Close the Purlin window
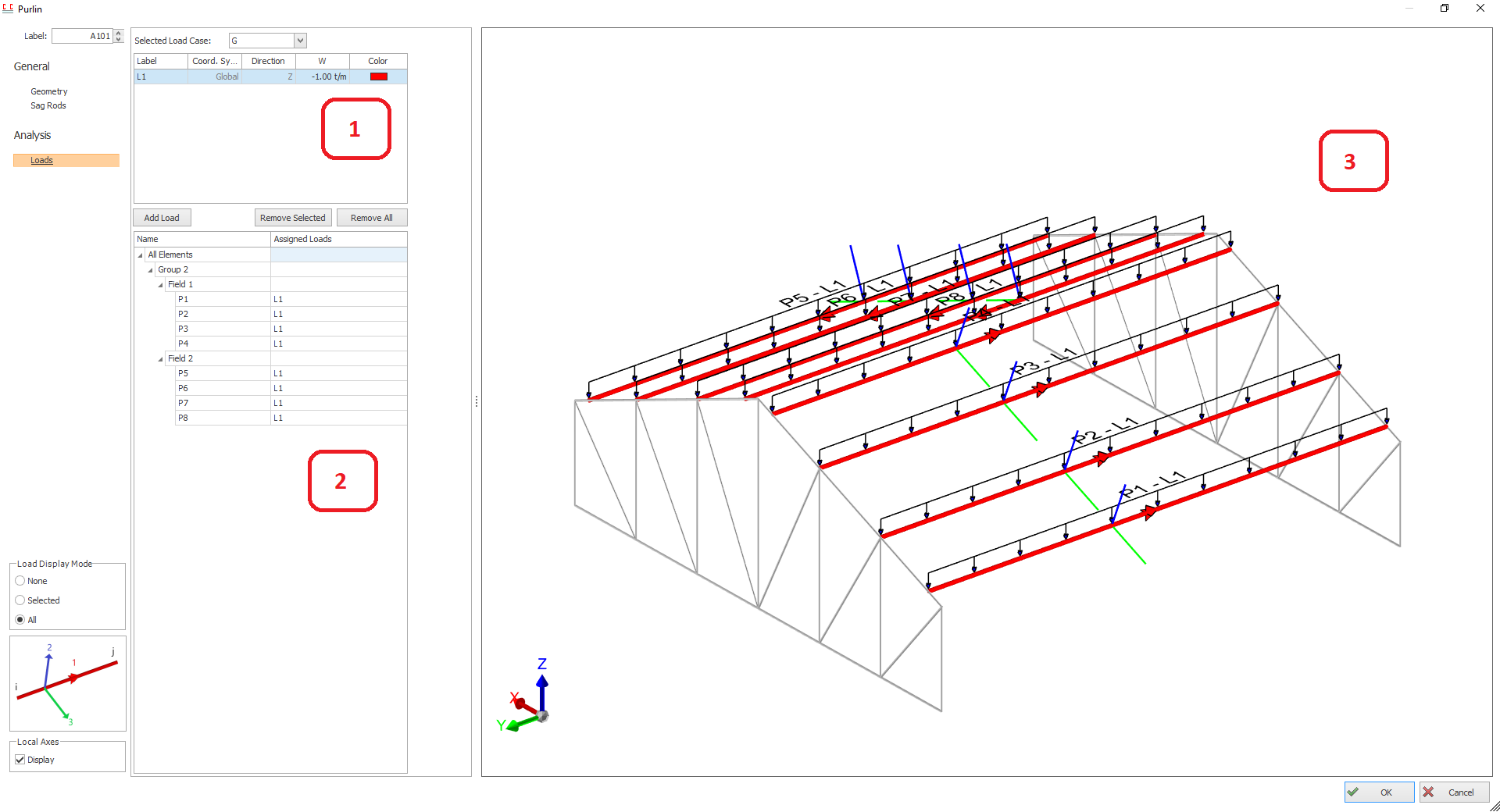This screenshot has height=812, width=1500. coord(1480,9)
